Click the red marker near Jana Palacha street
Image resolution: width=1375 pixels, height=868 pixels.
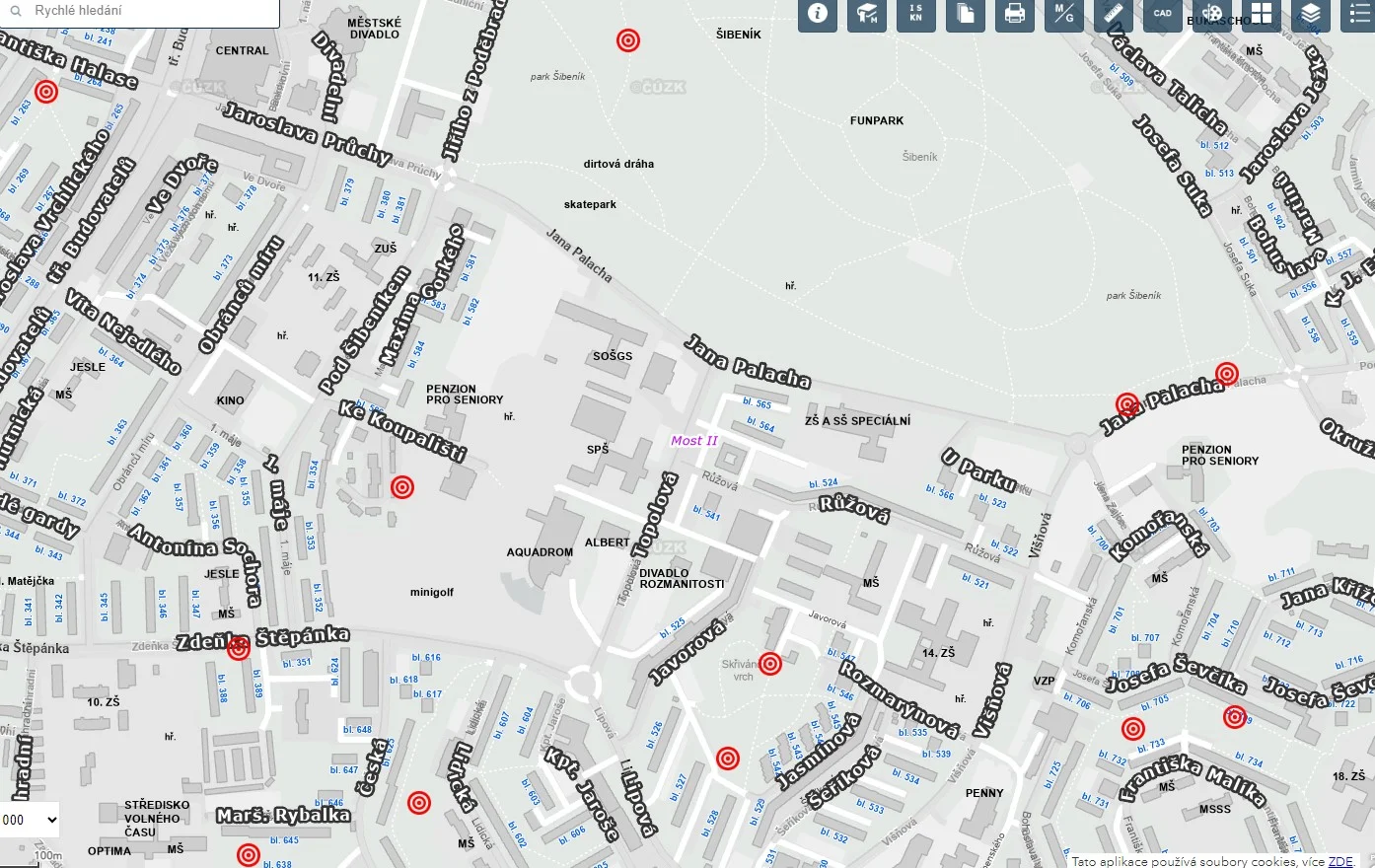pyautogui.click(x=1127, y=404)
